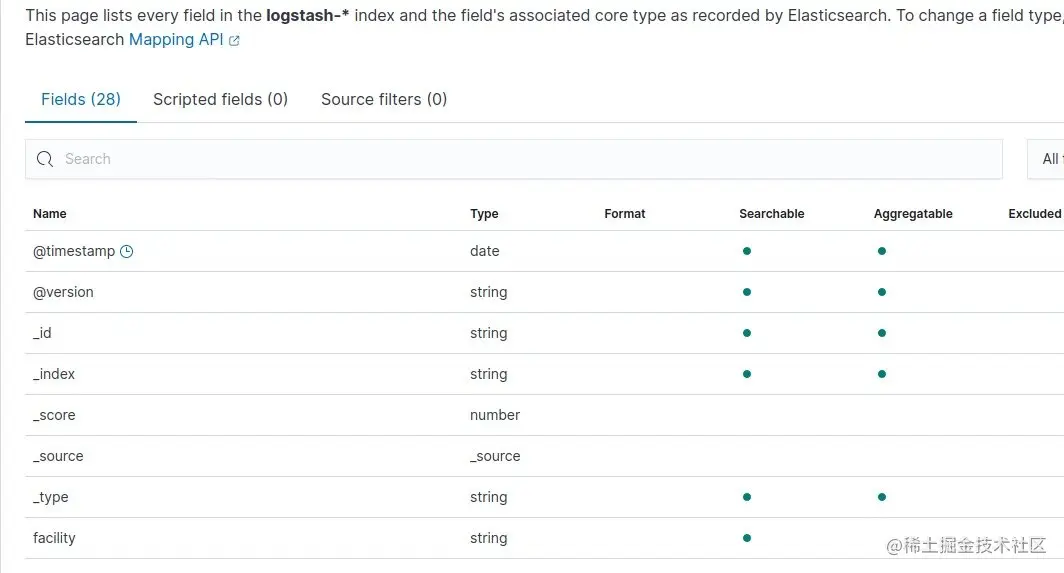Click the Searchable dot in the @timestamp row
The height and width of the screenshot is (573, 1064).
(x=747, y=251)
